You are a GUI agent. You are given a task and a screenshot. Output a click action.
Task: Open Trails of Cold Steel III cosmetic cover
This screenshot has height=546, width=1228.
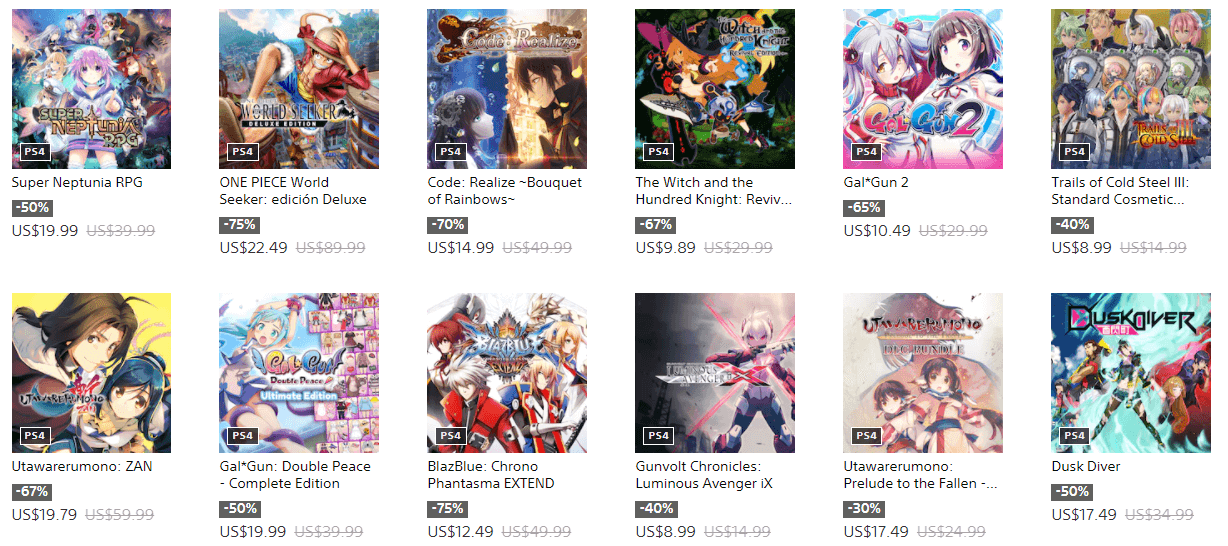click(x=1131, y=89)
